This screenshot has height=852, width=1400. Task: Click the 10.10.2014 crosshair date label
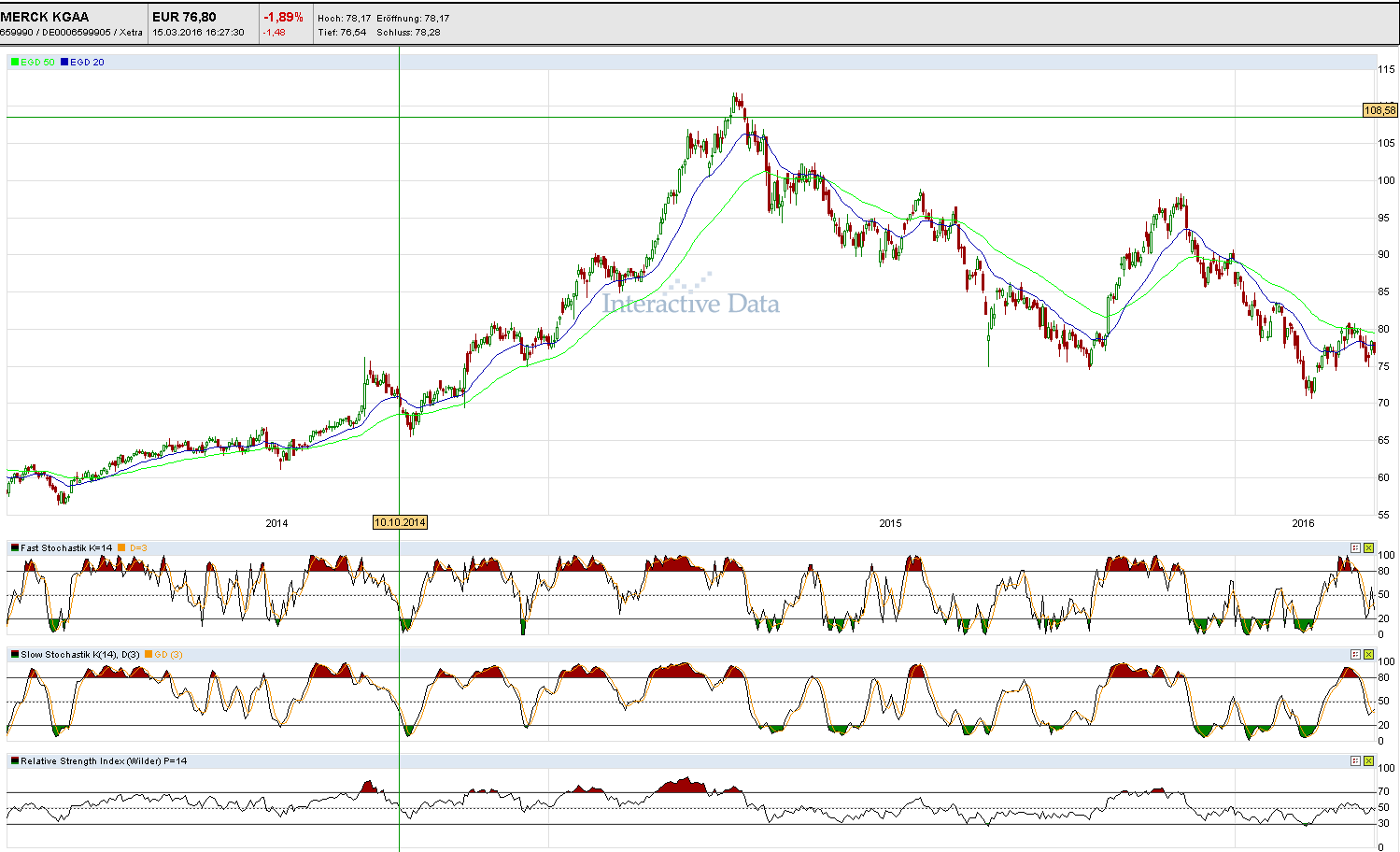(400, 523)
